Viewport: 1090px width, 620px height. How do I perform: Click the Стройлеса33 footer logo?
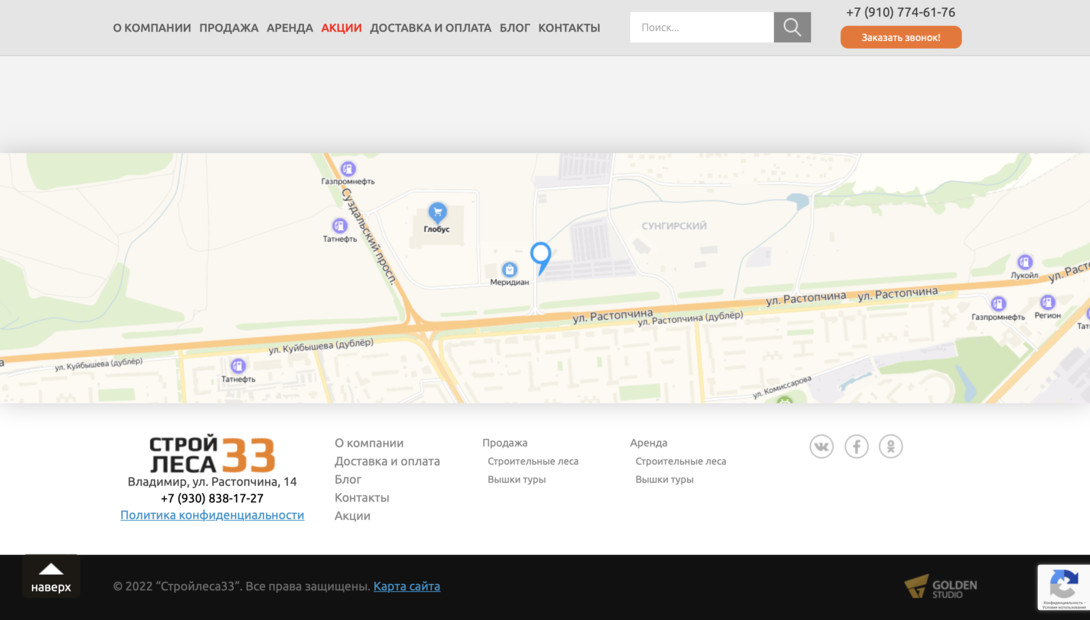coord(212,455)
